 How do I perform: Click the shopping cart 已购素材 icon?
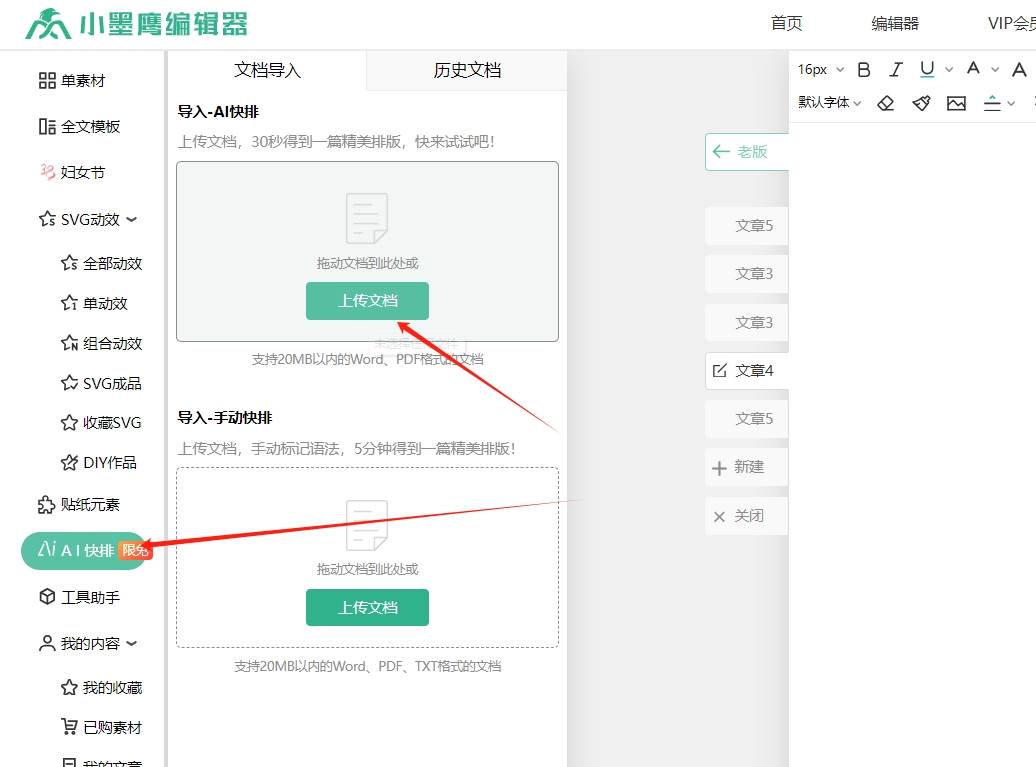[x=69, y=727]
